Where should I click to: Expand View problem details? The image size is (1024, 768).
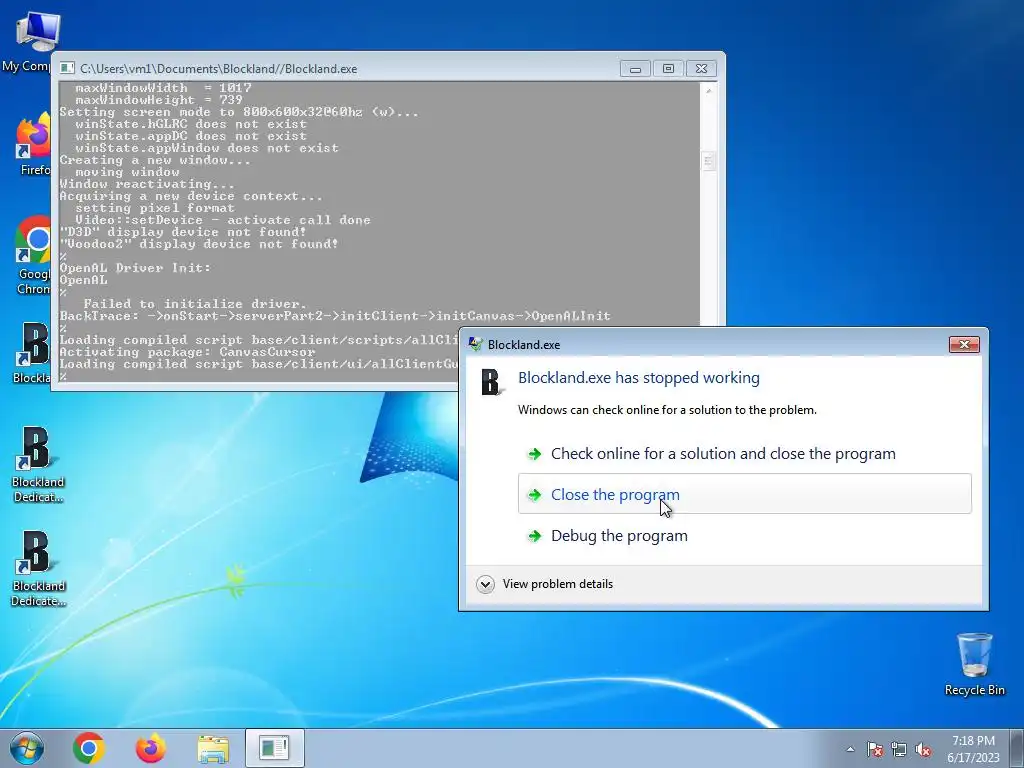point(545,584)
